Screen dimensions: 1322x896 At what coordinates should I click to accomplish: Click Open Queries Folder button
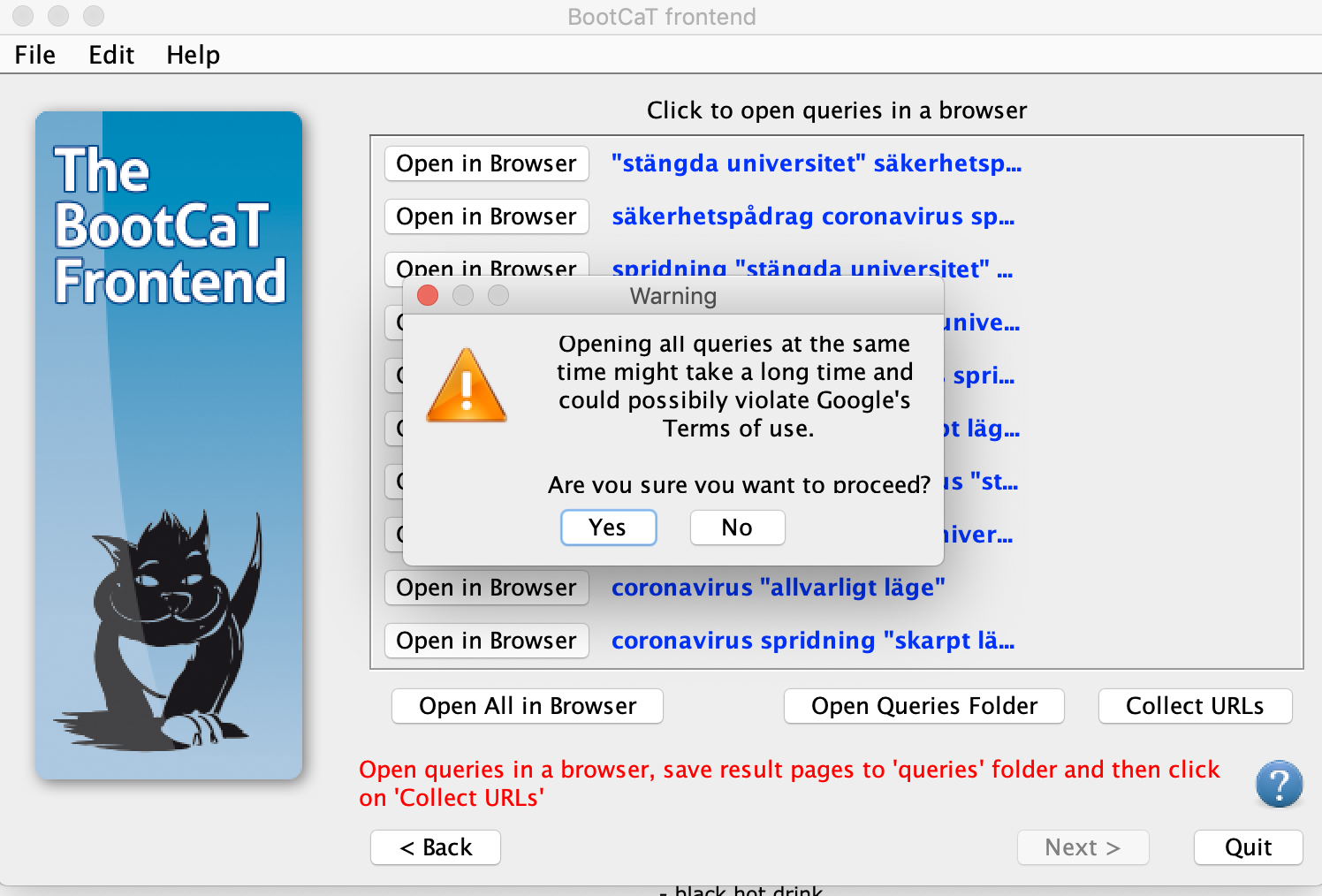tap(924, 706)
